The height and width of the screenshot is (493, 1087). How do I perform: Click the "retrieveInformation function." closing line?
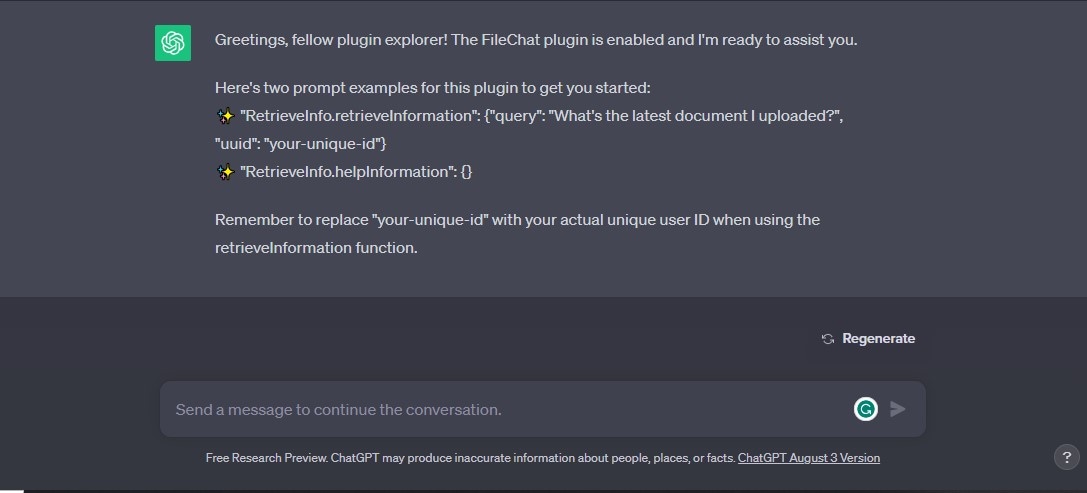click(315, 247)
